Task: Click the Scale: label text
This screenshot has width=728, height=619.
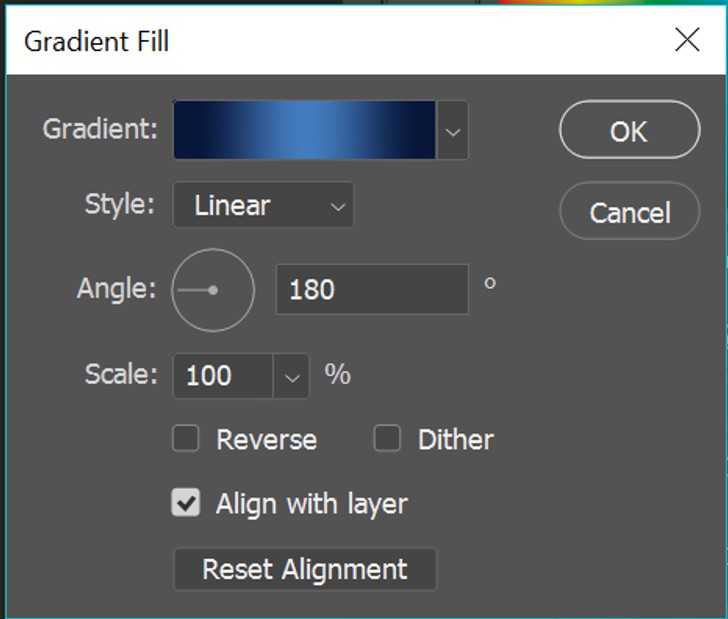Action: [121, 375]
